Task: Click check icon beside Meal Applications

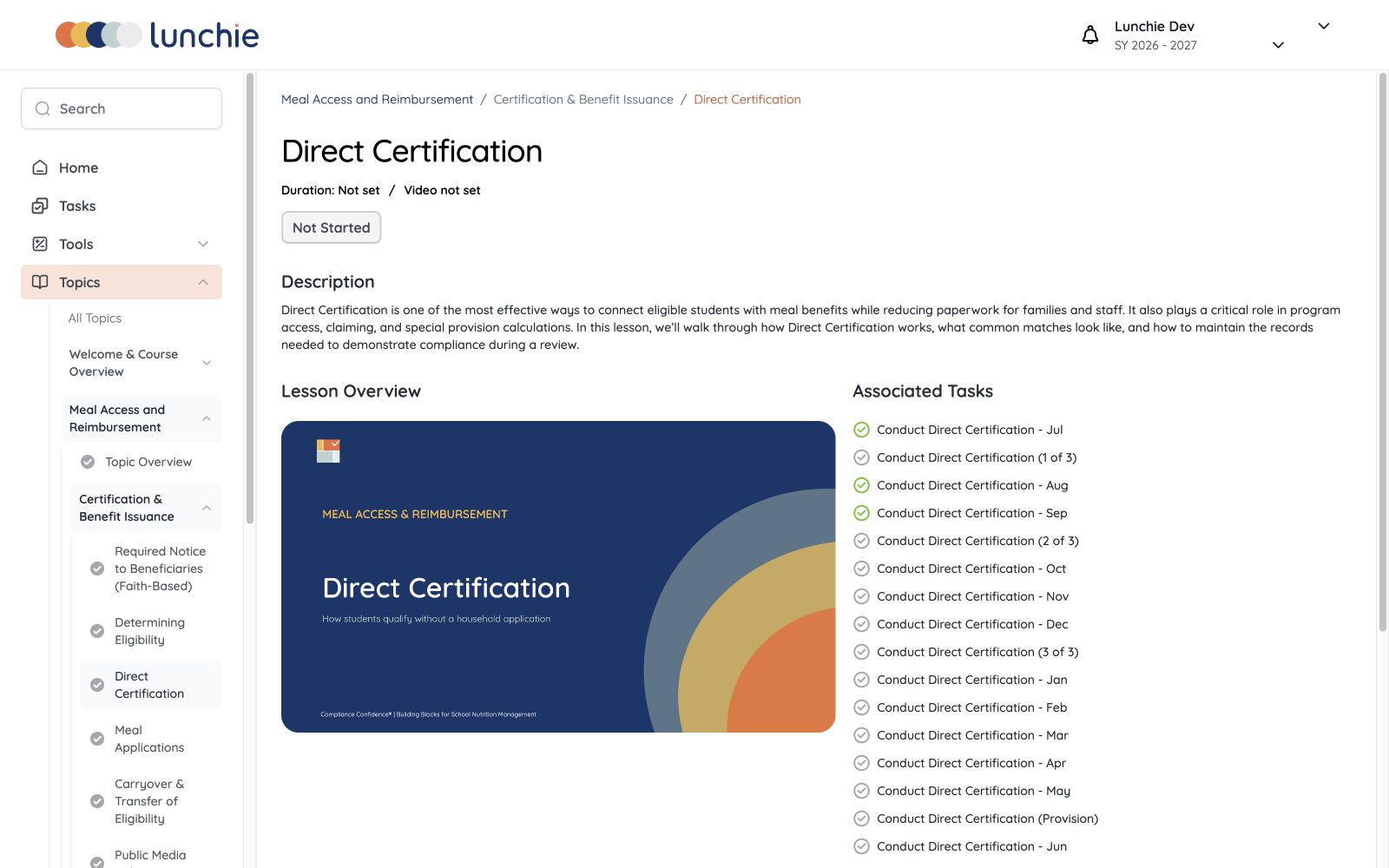Action: (97, 739)
